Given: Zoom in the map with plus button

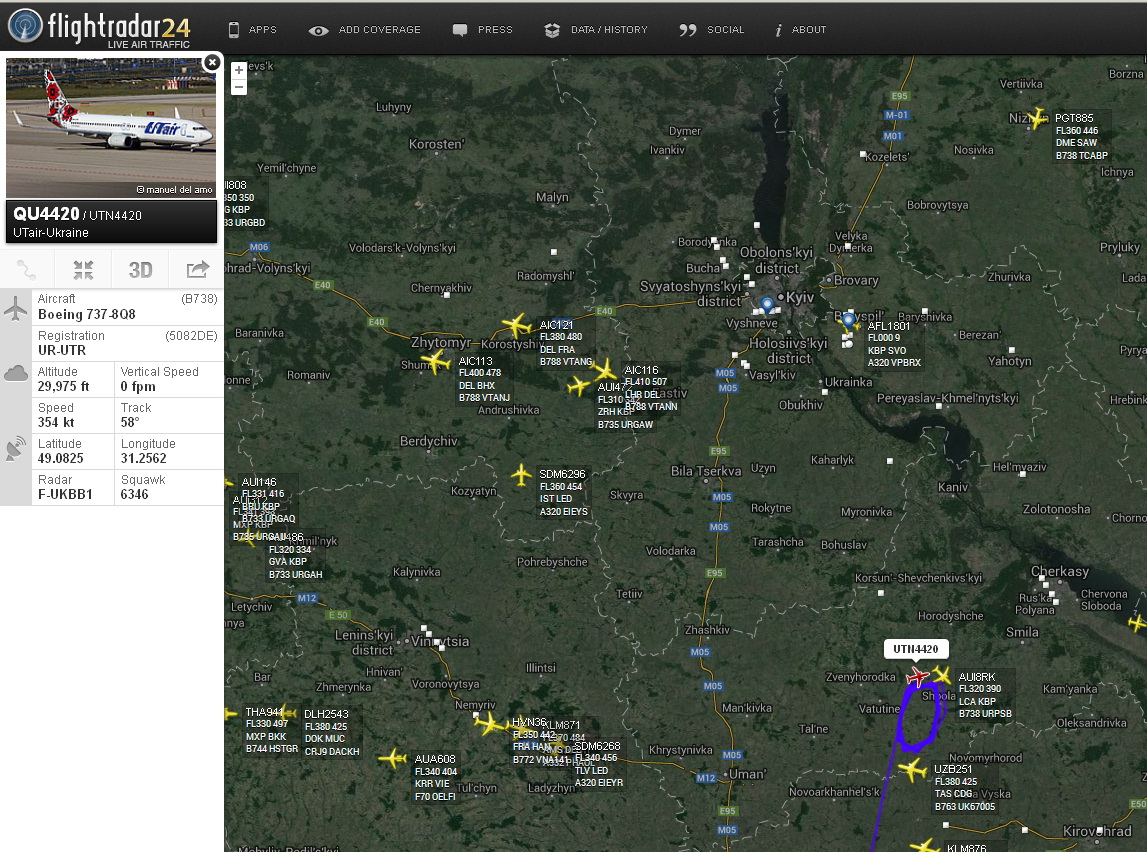Looking at the screenshot, I should coord(239,70).
